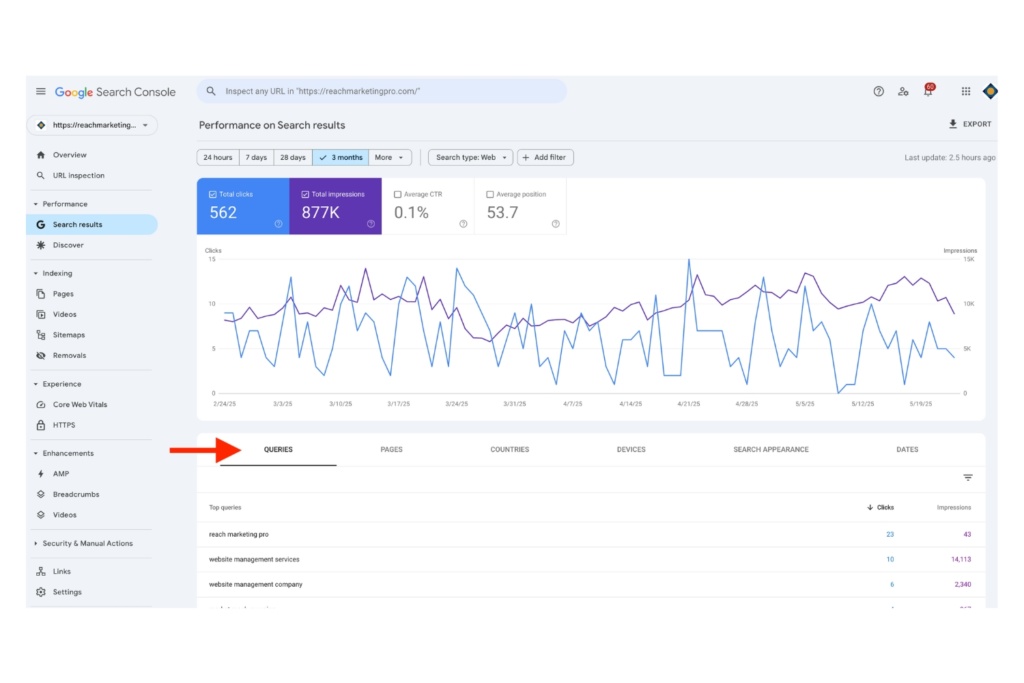Uncheck the Total clicks checkbox
1024x683 pixels.
[213, 195]
